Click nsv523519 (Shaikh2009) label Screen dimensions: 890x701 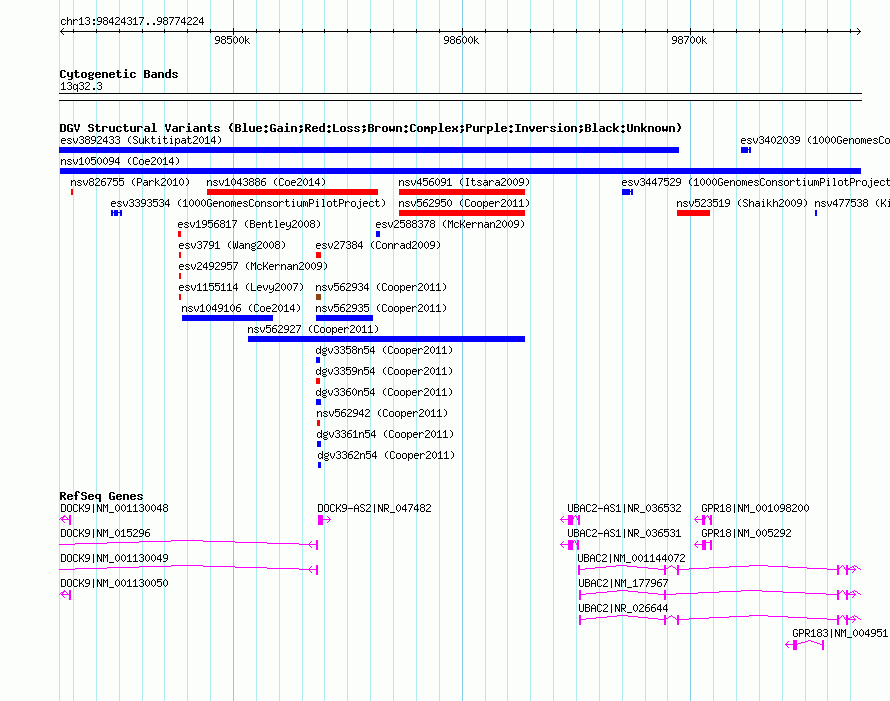tap(742, 203)
